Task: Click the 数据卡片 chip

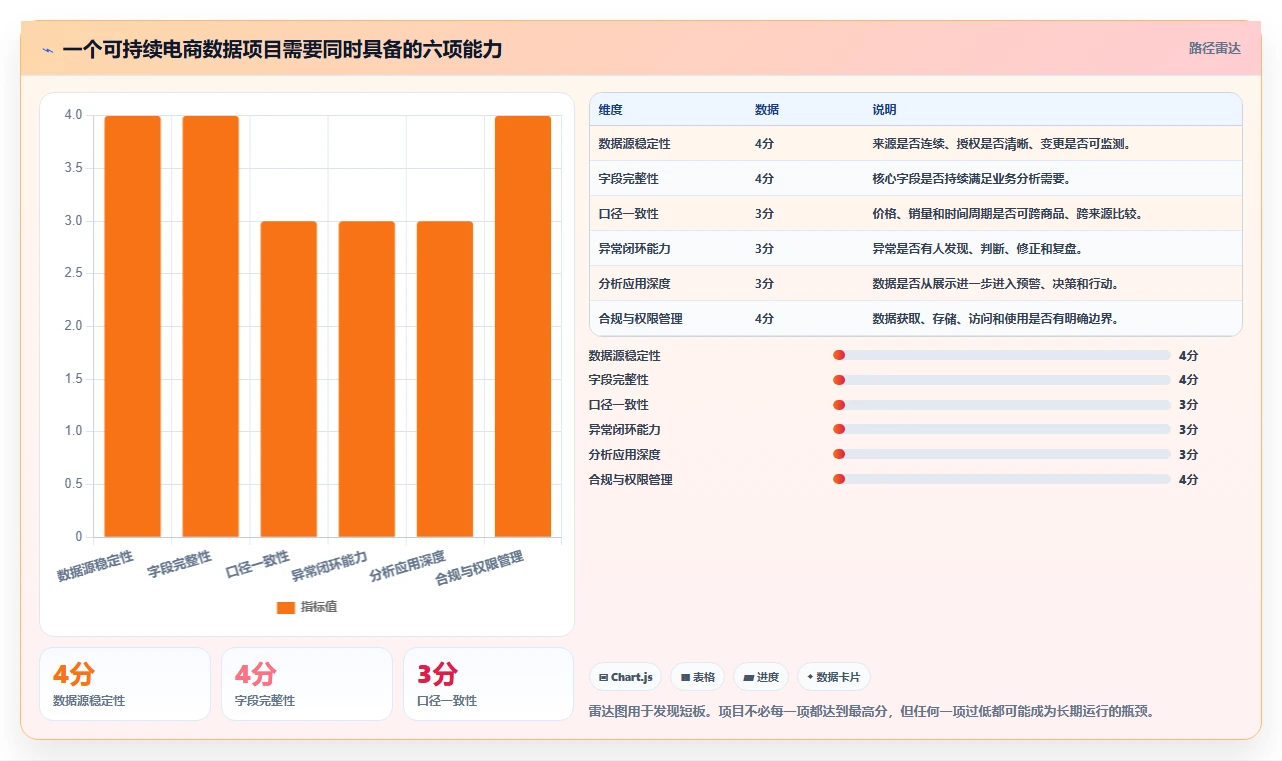Action: click(x=833, y=677)
